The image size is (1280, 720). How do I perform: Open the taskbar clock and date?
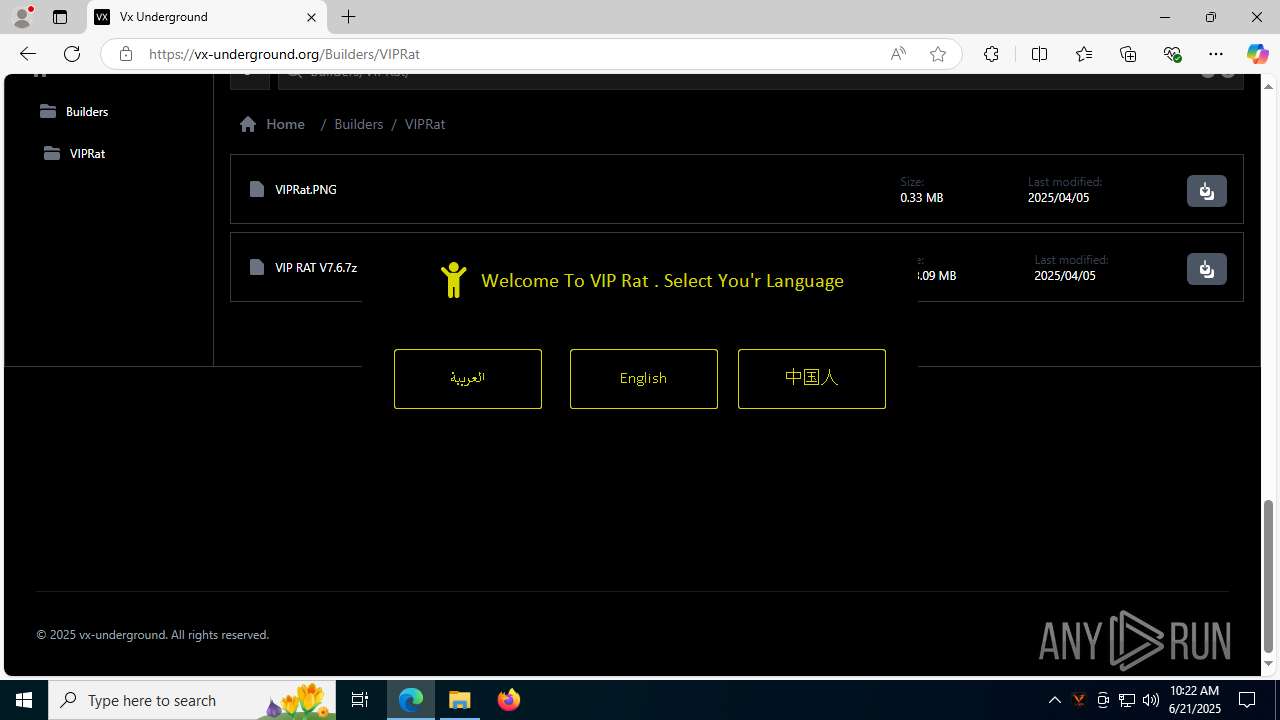[1195, 700]
